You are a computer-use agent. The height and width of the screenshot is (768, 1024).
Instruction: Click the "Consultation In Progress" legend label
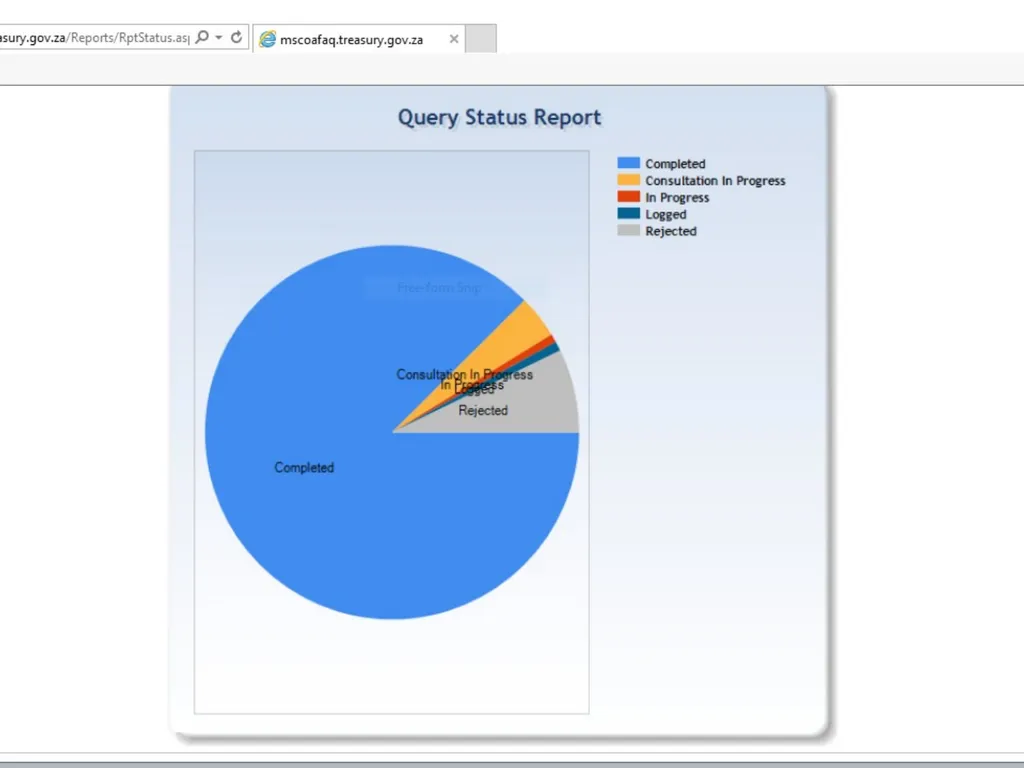715,181
